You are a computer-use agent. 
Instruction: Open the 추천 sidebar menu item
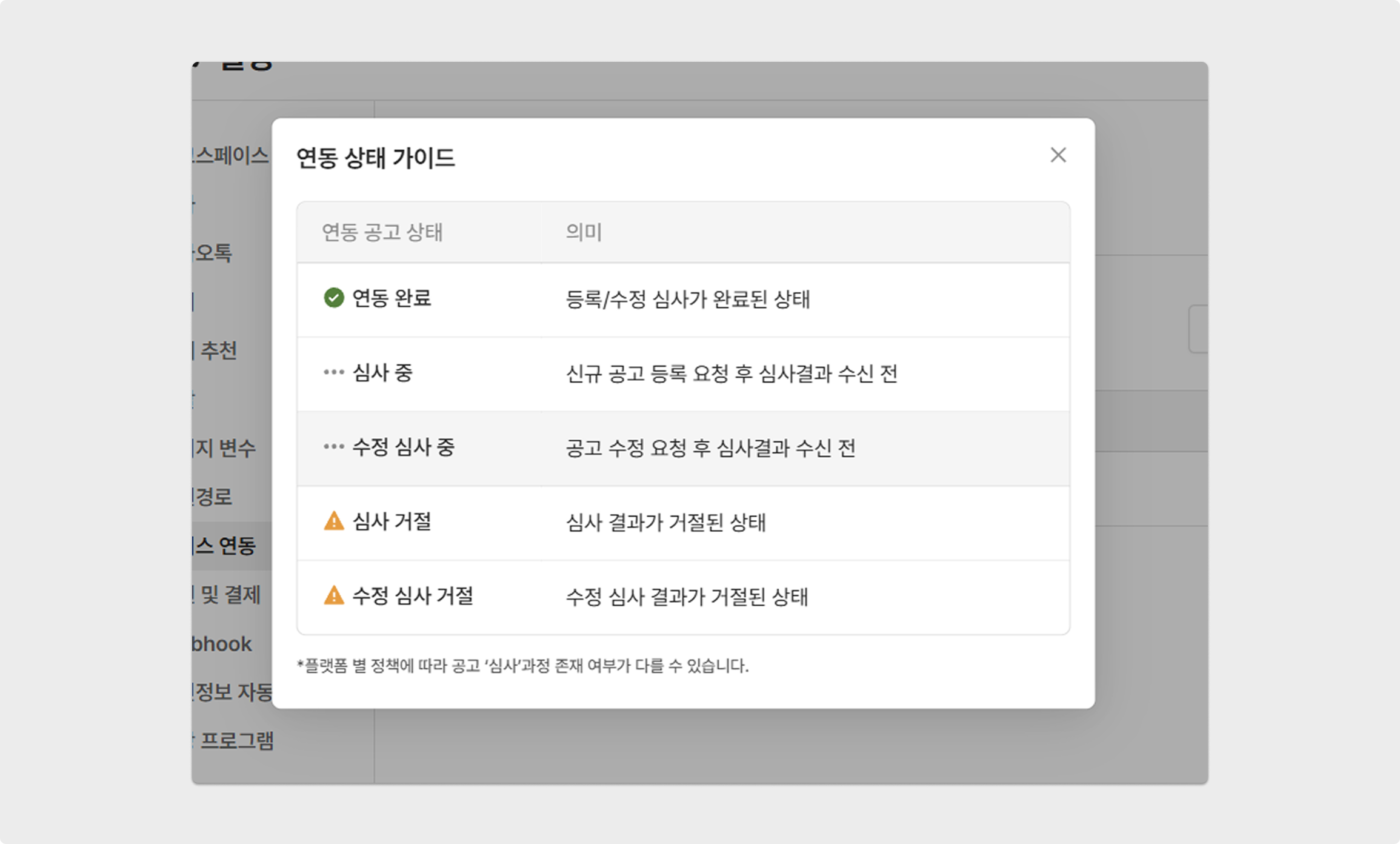pos(218,350)
